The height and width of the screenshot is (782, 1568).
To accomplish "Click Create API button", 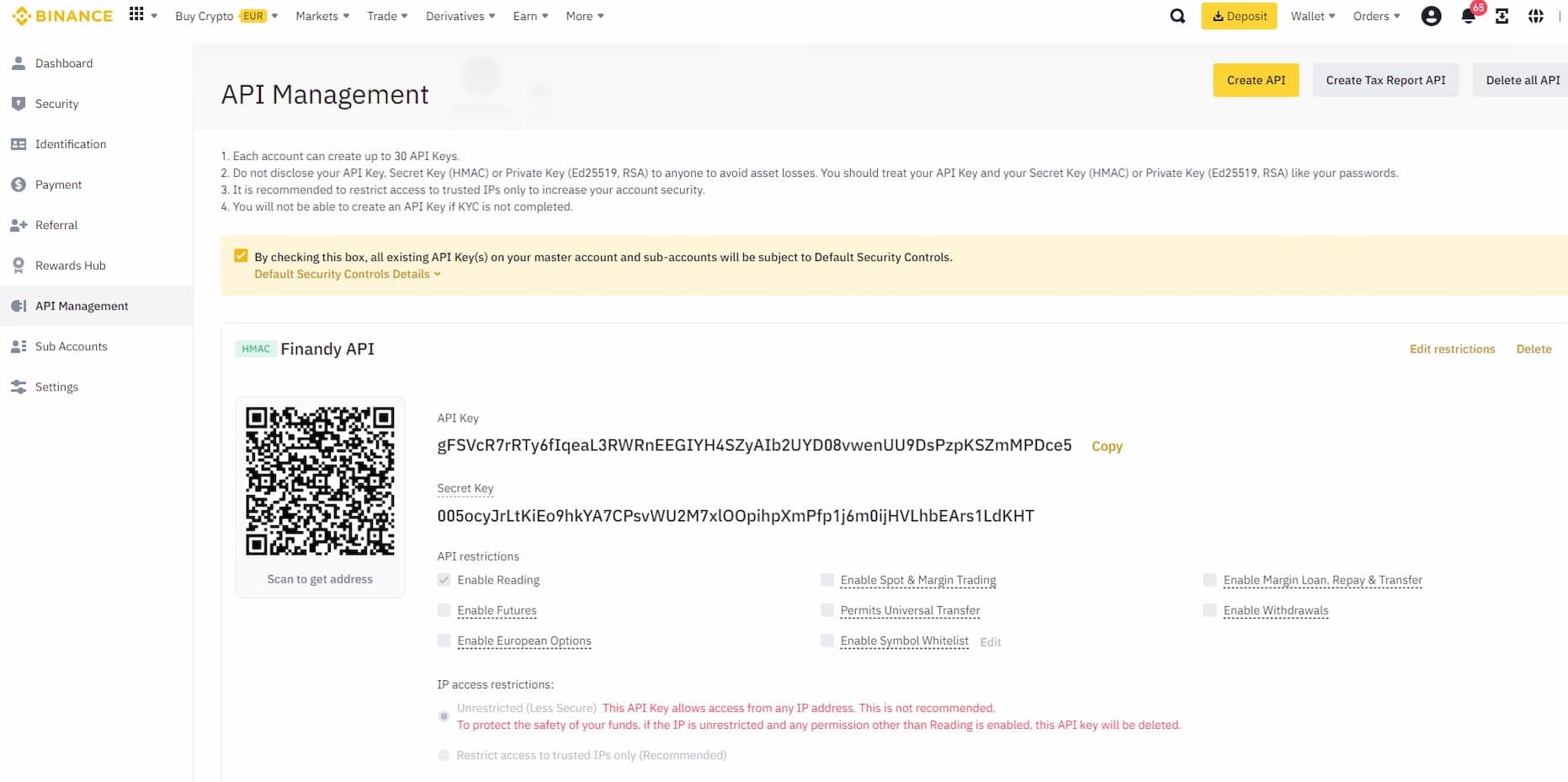I will pyautogui.click(x=1256, y=80).
